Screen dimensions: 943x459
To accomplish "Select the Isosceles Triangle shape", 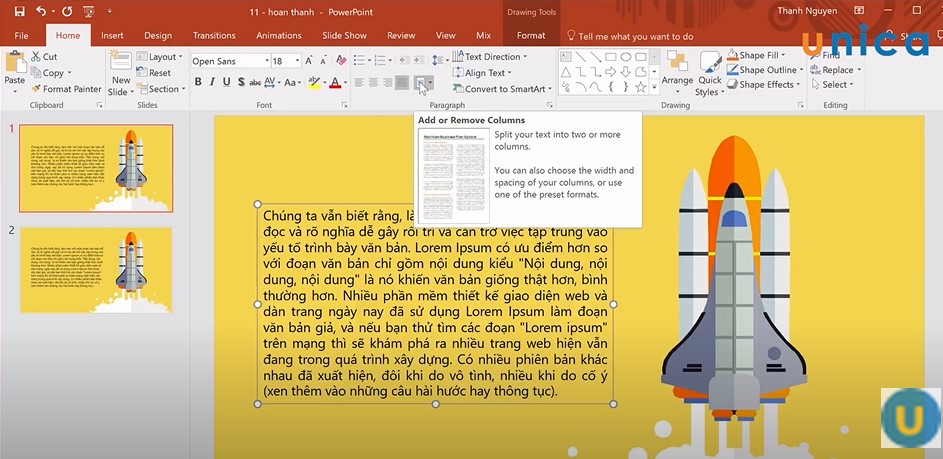I will [x=566, y=72].
